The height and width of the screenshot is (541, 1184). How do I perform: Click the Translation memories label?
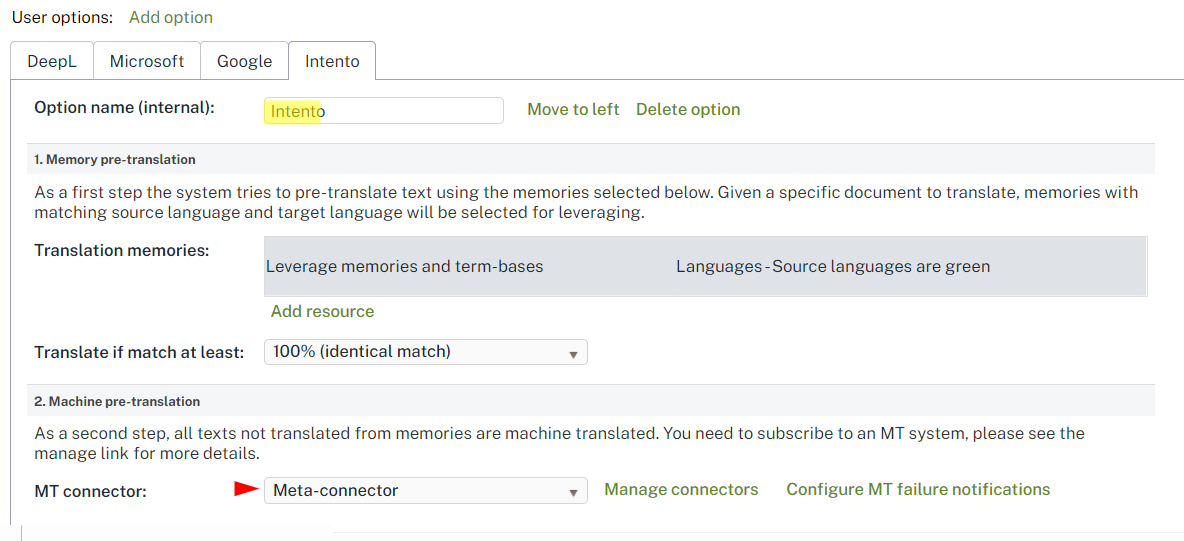pyautogui.click(x=121, y=250)
